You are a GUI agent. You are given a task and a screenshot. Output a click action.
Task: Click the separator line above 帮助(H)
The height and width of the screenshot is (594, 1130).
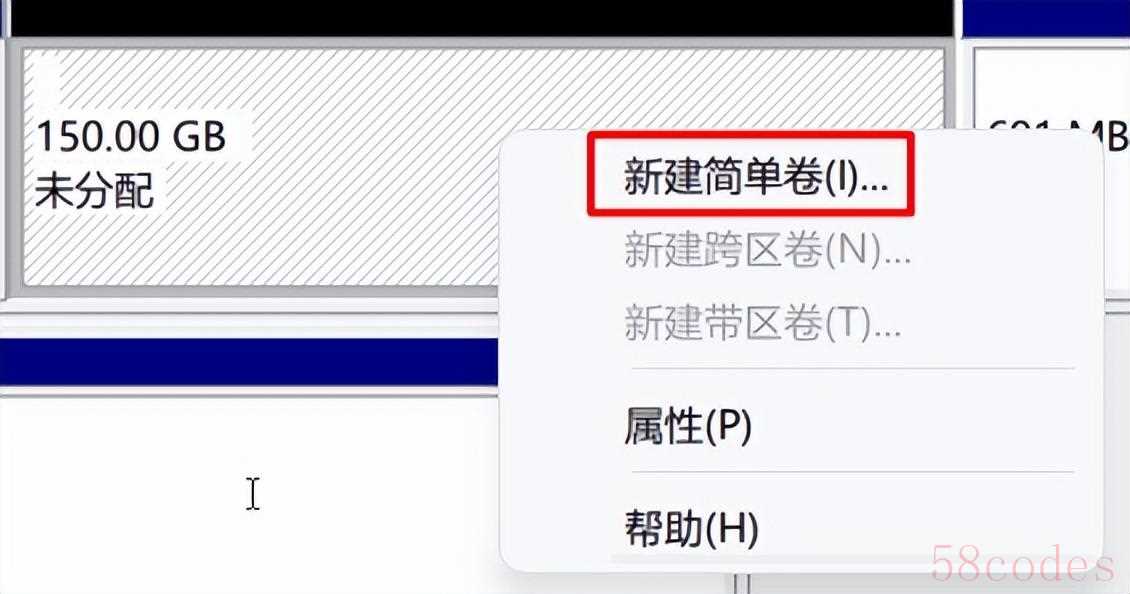pyautogui.click(x=853, y=472)
